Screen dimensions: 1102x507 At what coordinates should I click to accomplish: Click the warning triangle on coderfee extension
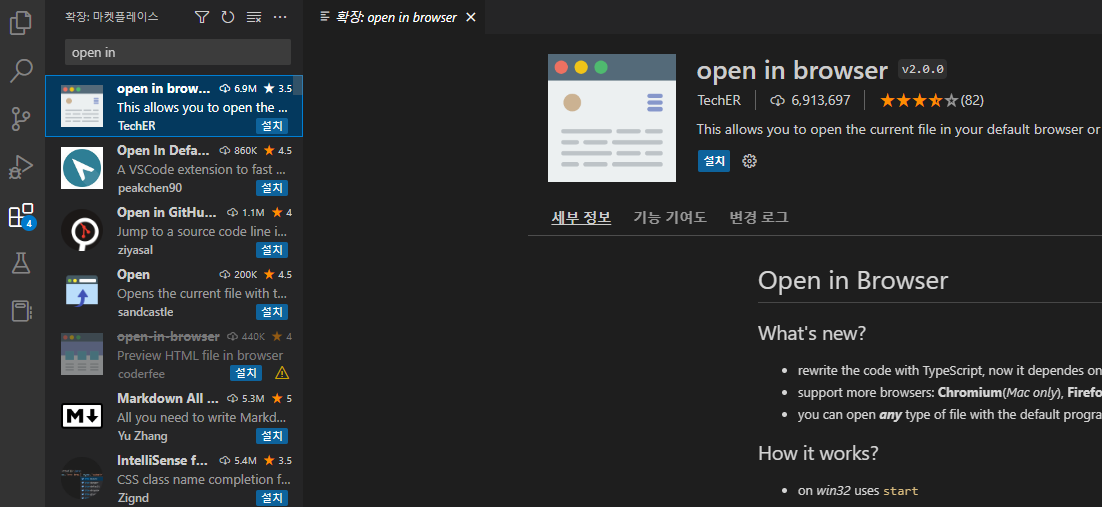(x=282, y=373)
